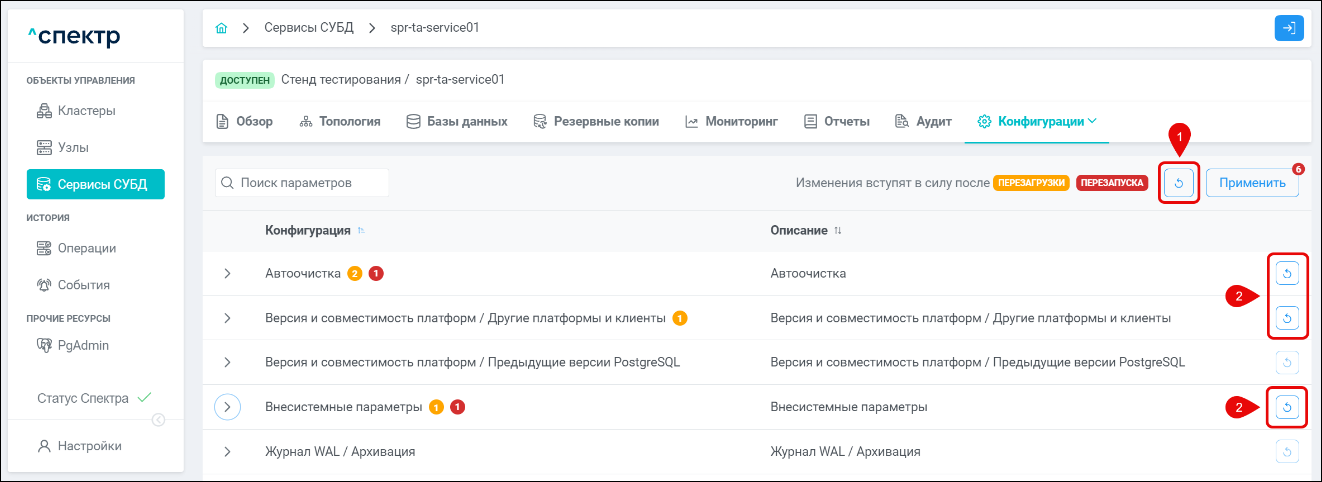The image size is (1322, 482).
Task: Reset changes for Другие платформы и клиенты row
Action: (1287, 318)
